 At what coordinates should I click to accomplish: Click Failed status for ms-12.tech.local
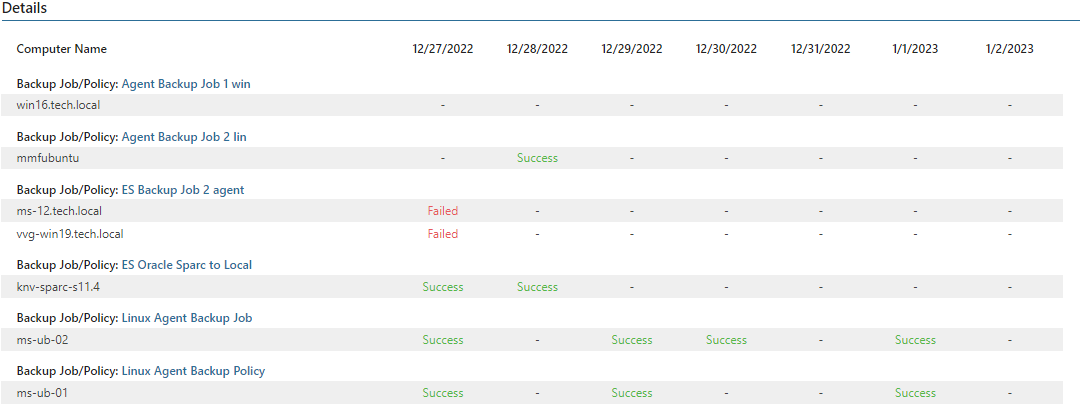tap(443, 211)
